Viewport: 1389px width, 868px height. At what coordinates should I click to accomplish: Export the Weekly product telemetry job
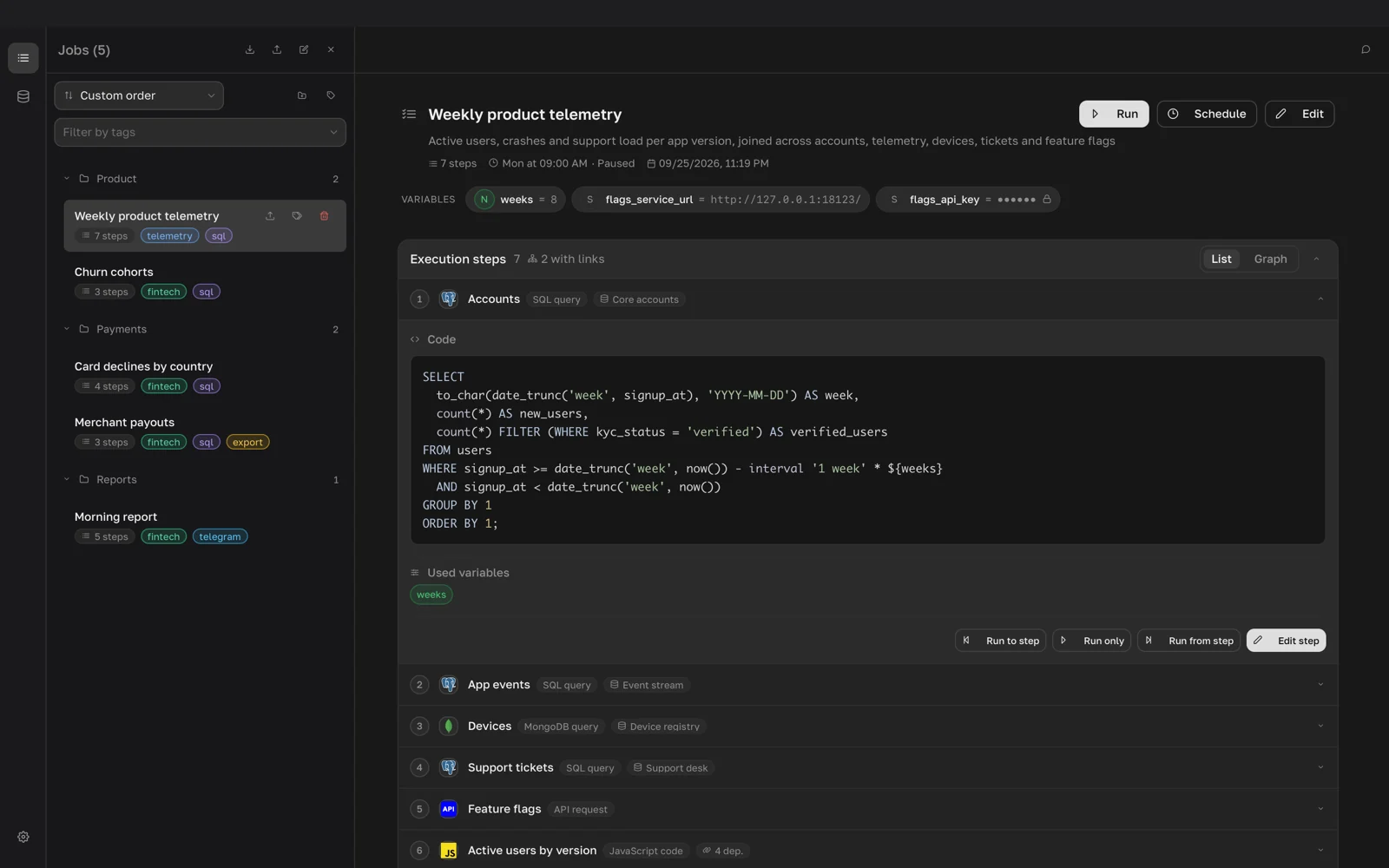(270, 216)
